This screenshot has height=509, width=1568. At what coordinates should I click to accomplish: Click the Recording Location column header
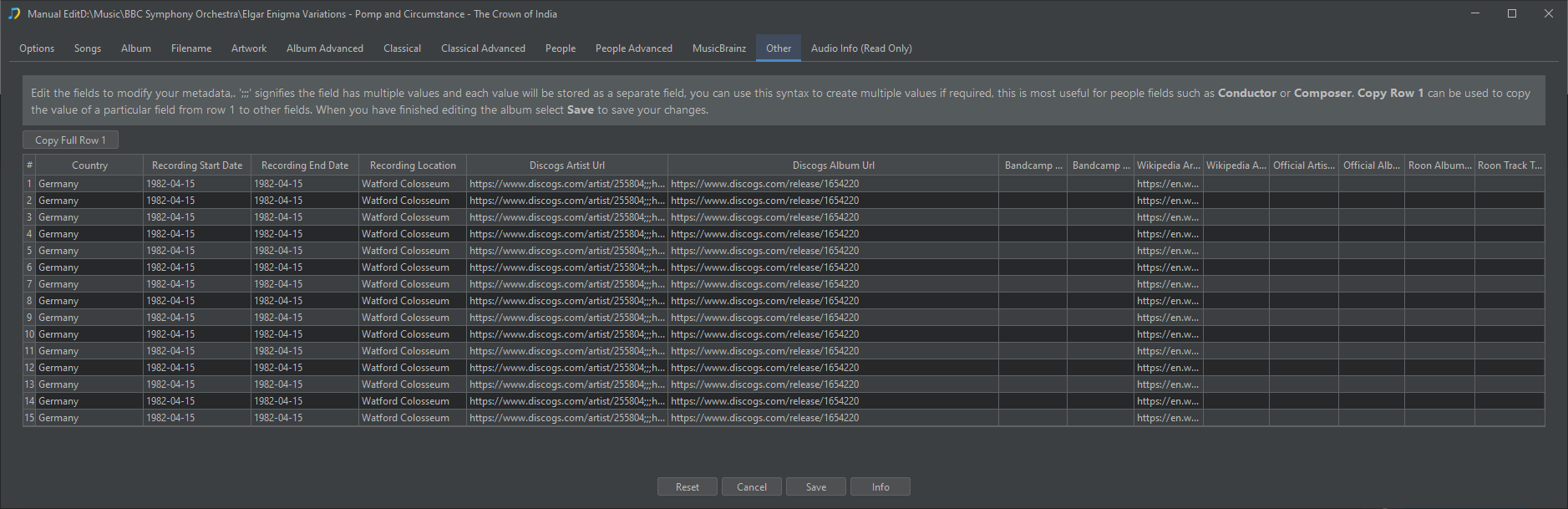click(413, 165)
